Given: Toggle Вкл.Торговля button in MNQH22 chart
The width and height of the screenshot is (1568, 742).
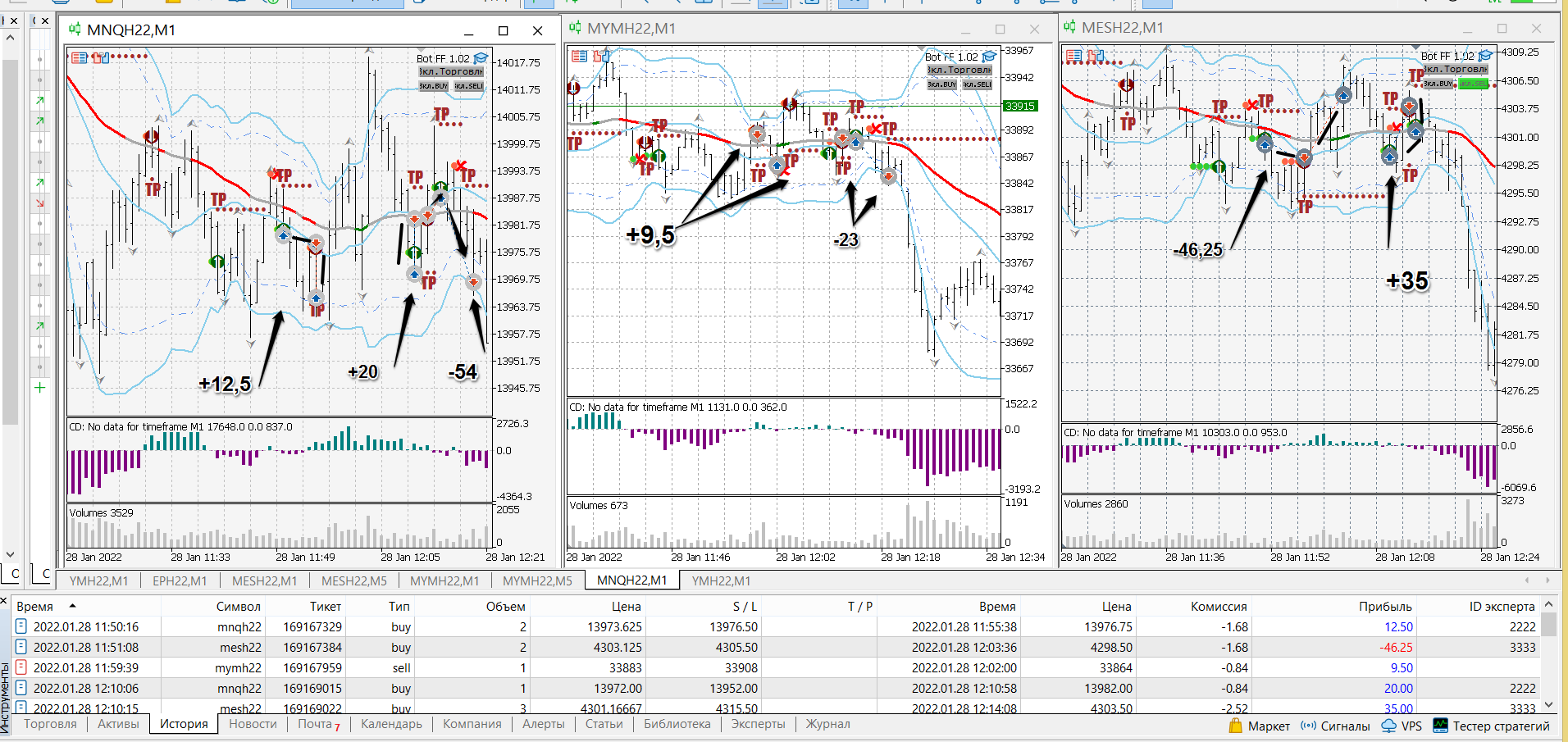Looking at the screenshot, I should click(452, 71).
